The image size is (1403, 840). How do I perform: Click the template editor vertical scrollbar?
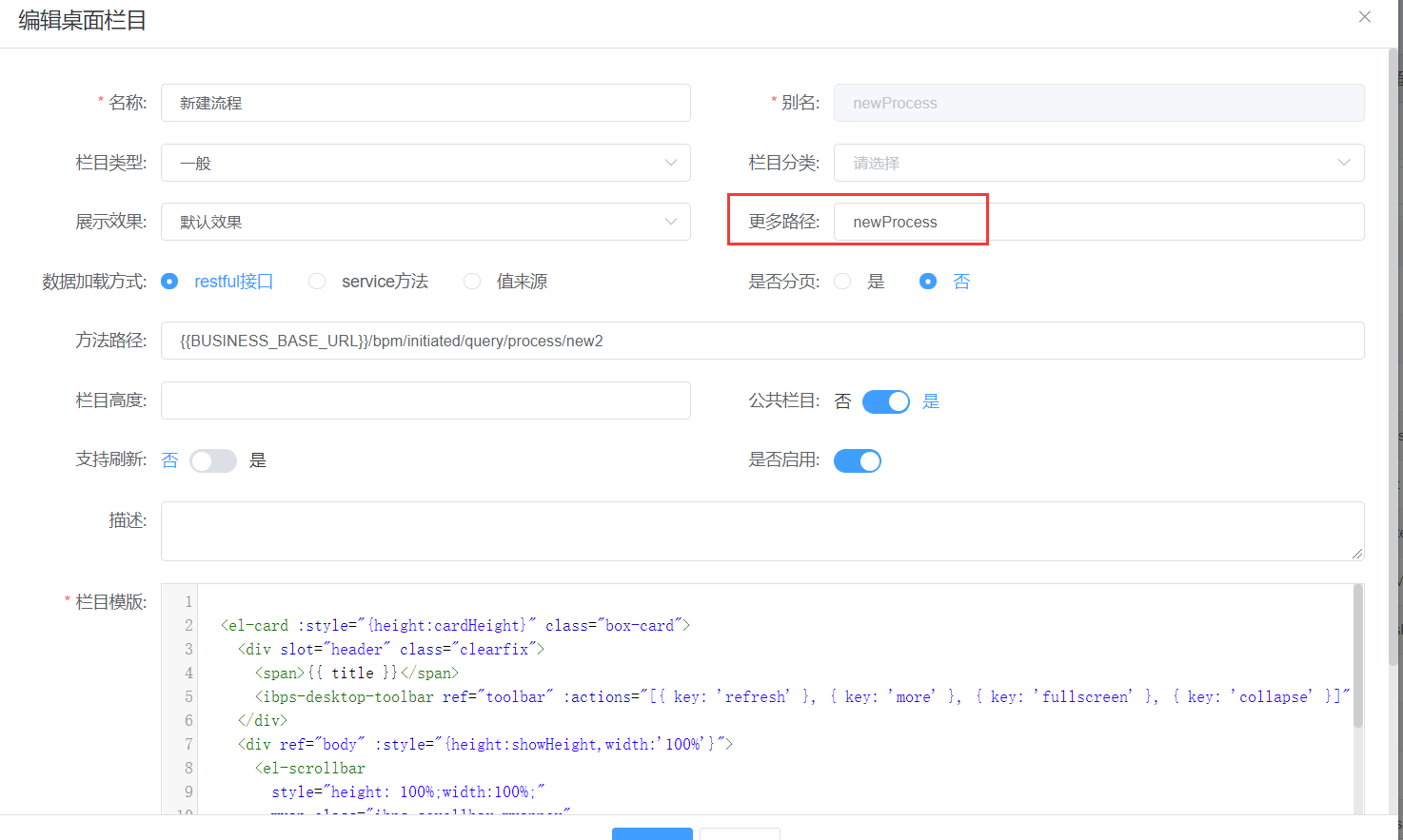(1357, 656)
